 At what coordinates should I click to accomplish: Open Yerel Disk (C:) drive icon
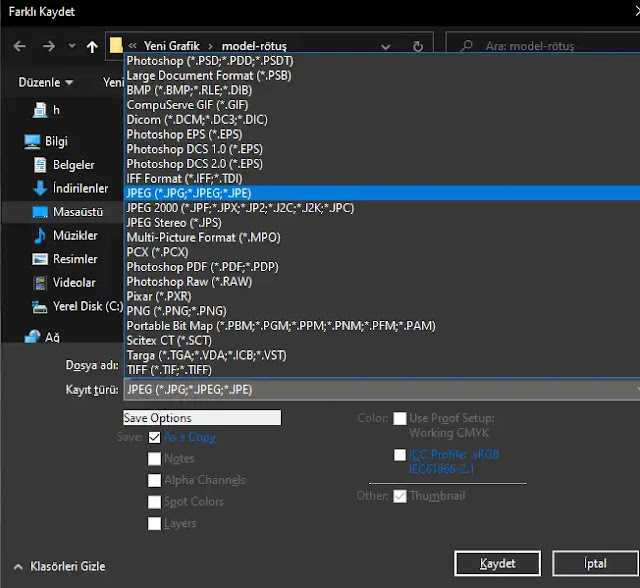pos(40,306)
